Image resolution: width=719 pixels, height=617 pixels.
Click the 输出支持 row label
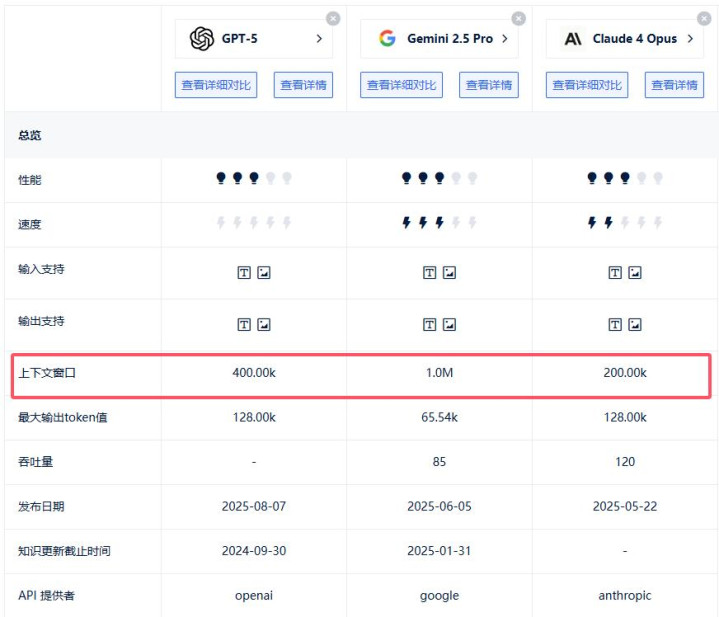pyautogui.click(x=41, y=321)
